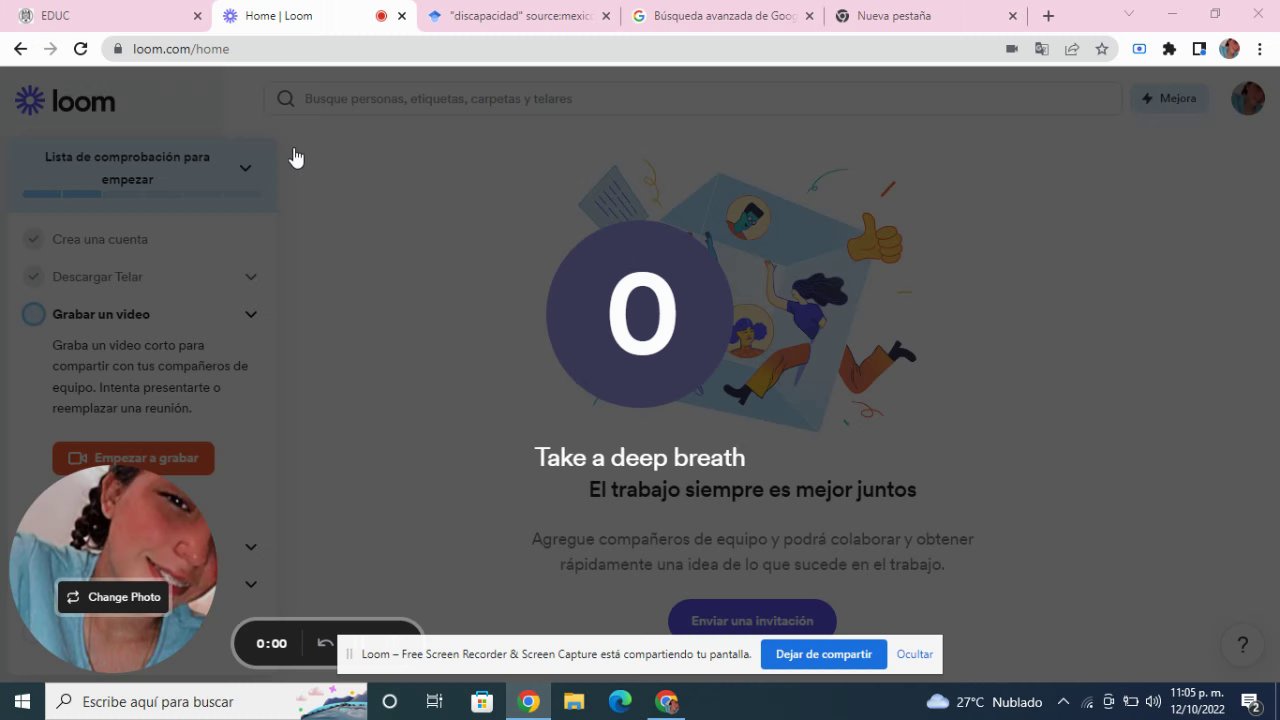Image resolution: width=1280 pixels, height=720 pixels.
Task: Toggle the Chrome side panel icon
Action: (1199, 48)
